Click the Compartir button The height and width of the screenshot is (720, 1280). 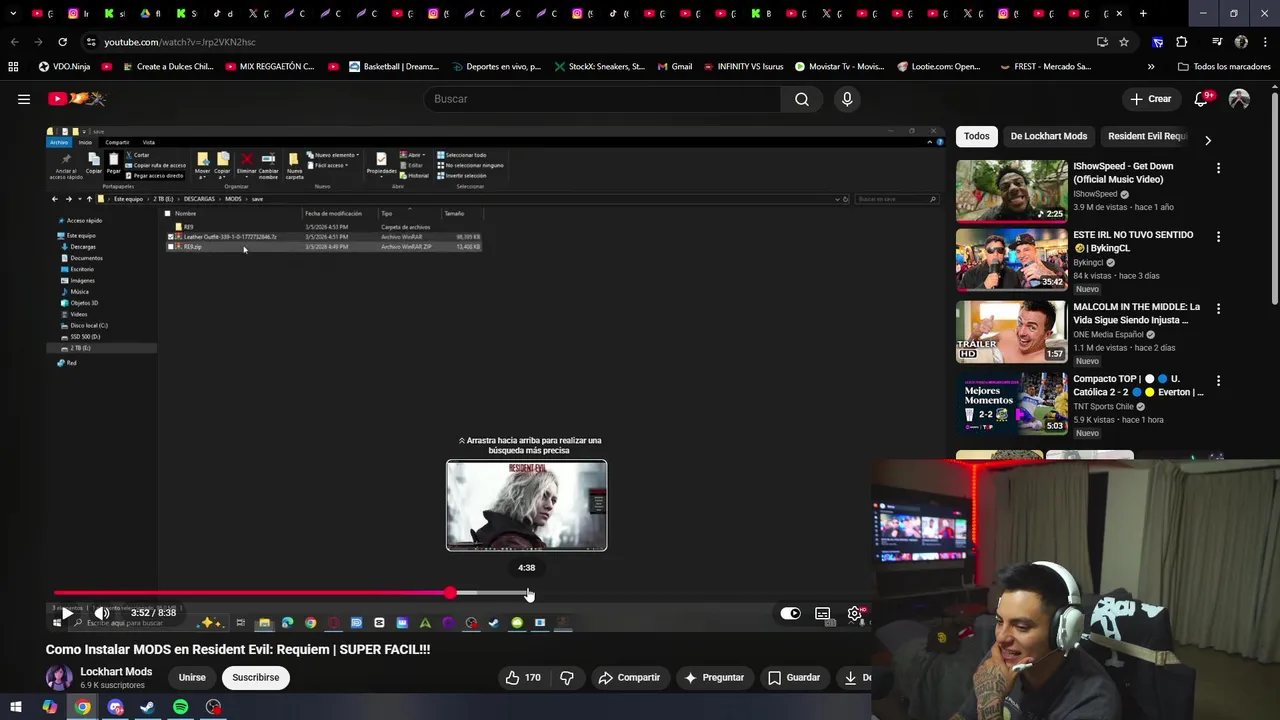[x=629, y=677]
